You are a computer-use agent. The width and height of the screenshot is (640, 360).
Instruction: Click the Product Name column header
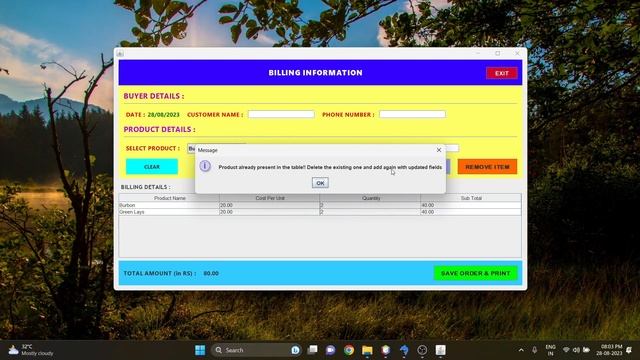(x=169, y=198)
